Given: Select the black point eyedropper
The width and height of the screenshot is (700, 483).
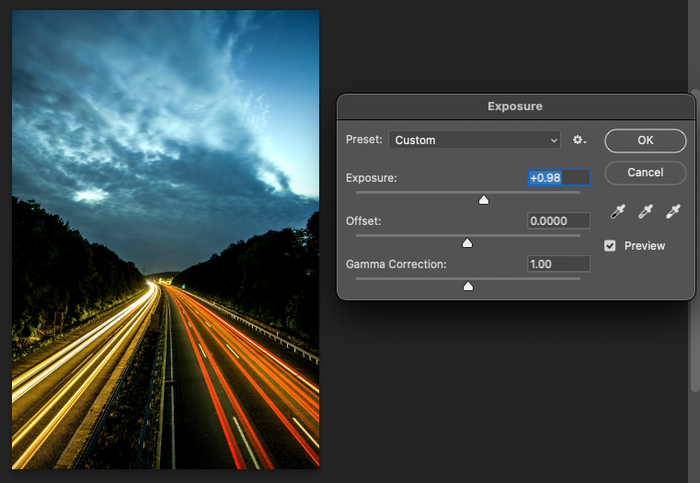Looking at the screenshot, I should 618,212.
